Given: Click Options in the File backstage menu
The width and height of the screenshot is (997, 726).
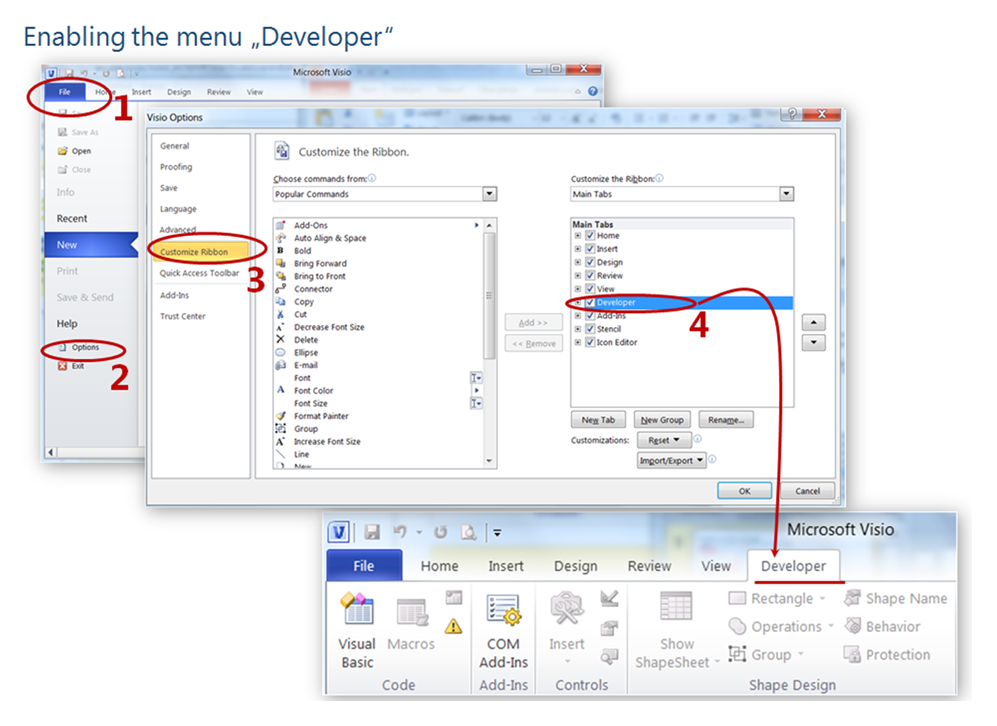Looking at the screenshot, I should point(79,348).
